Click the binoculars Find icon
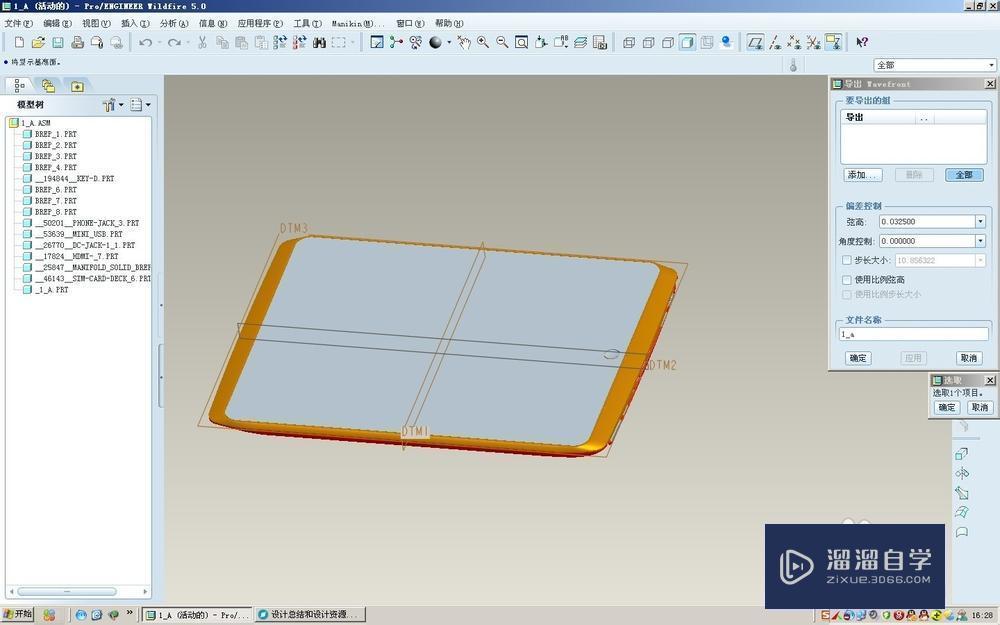This screenshot has height=625, width=1000. [x=319, y=42]
